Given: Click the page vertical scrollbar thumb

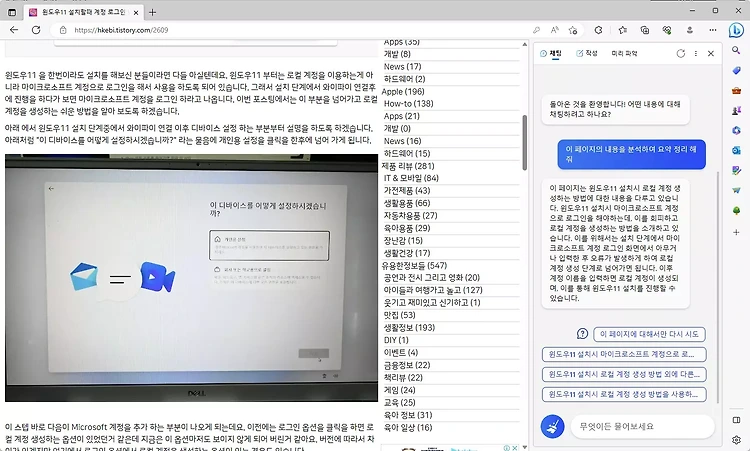Looking at the screenshot, I should click(x=524, y=143).
